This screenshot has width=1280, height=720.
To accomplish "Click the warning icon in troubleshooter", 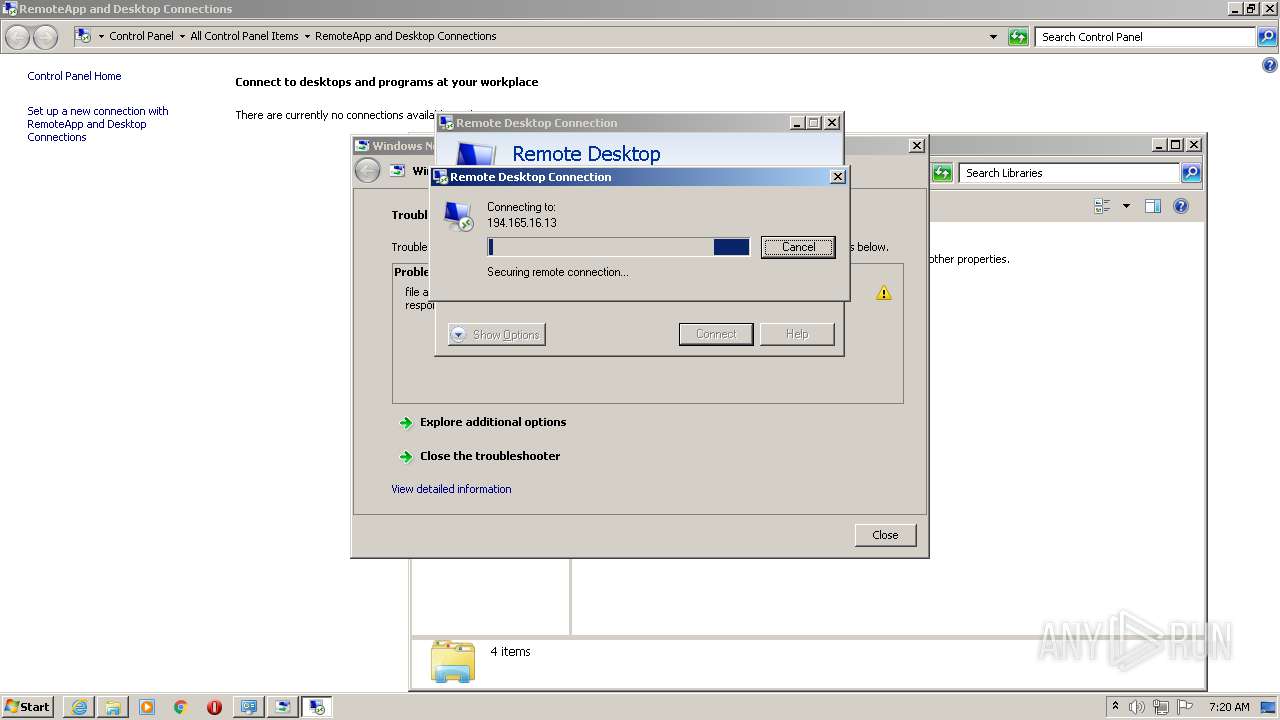I will click(x=883, y=293).
